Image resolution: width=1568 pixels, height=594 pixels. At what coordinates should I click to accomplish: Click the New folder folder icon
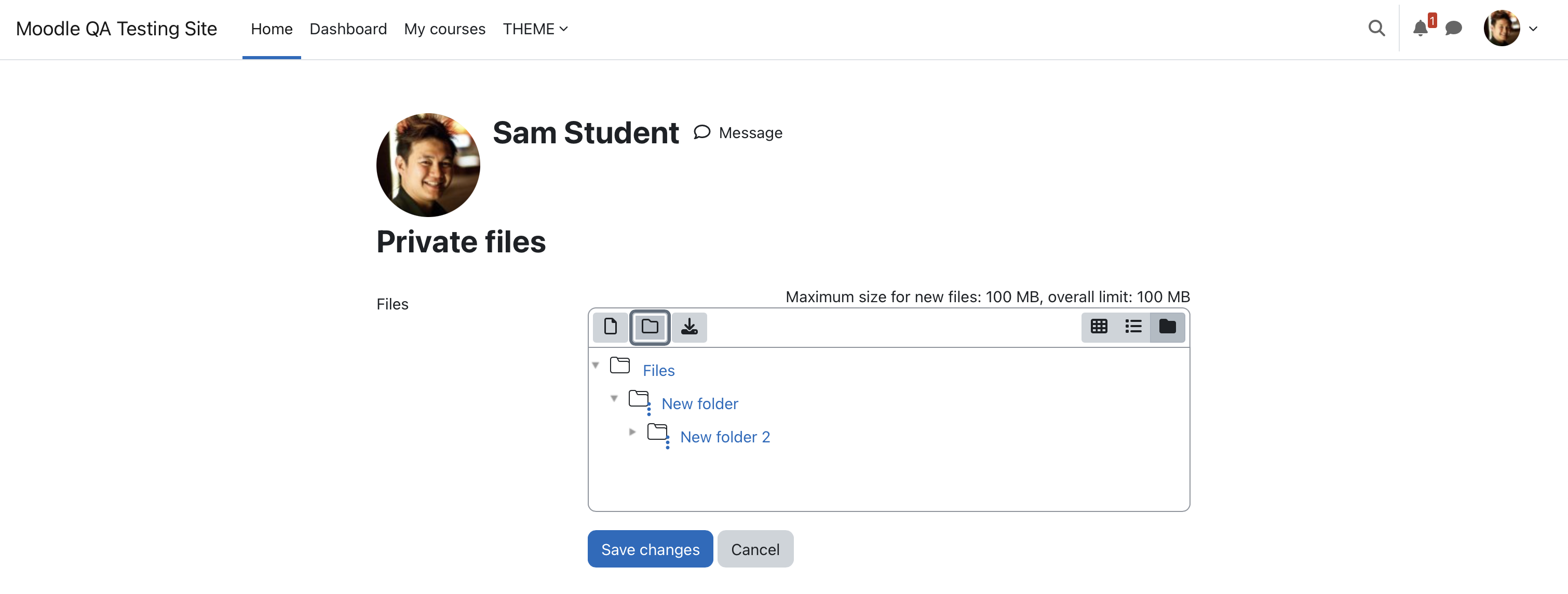pos(638,399)
